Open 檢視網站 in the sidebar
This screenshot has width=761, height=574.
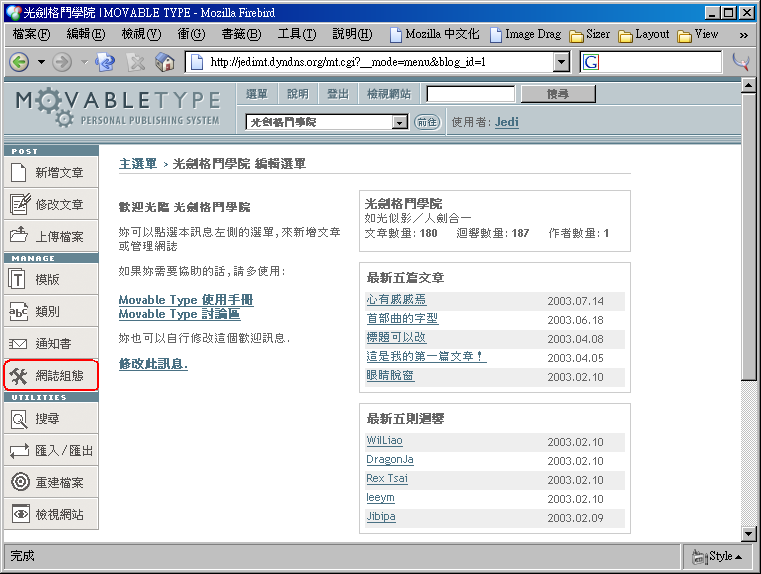pyautogui.click(x=51, y=514)
